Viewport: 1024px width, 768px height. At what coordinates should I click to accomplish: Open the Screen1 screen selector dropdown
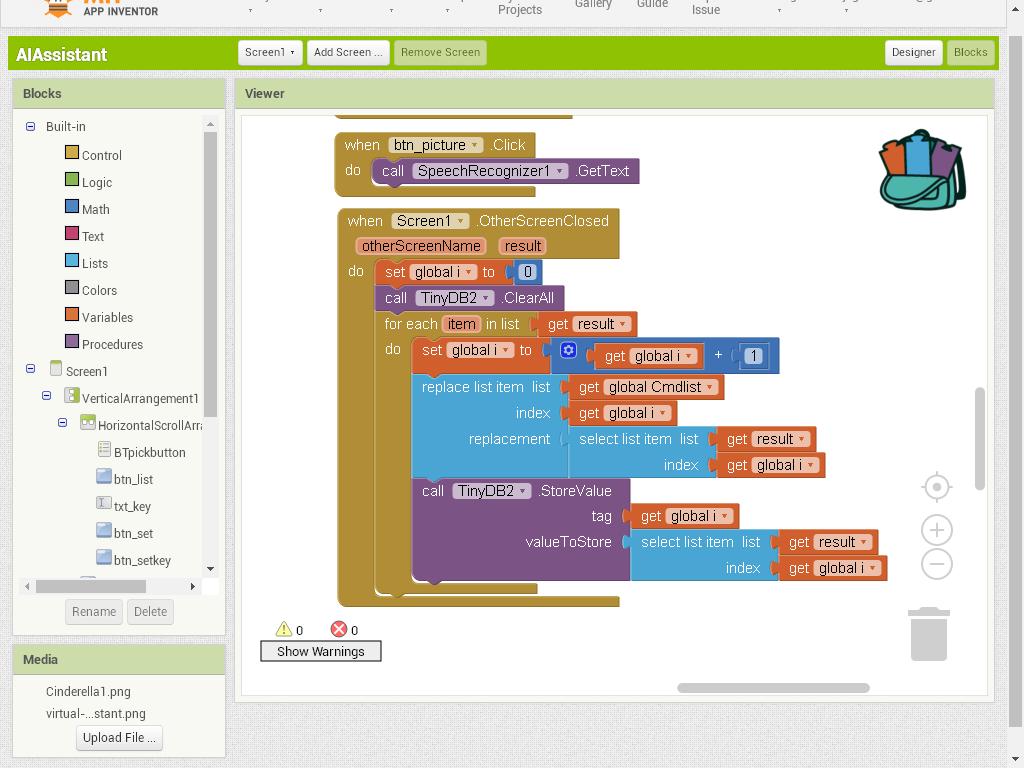tap(270, 52)
